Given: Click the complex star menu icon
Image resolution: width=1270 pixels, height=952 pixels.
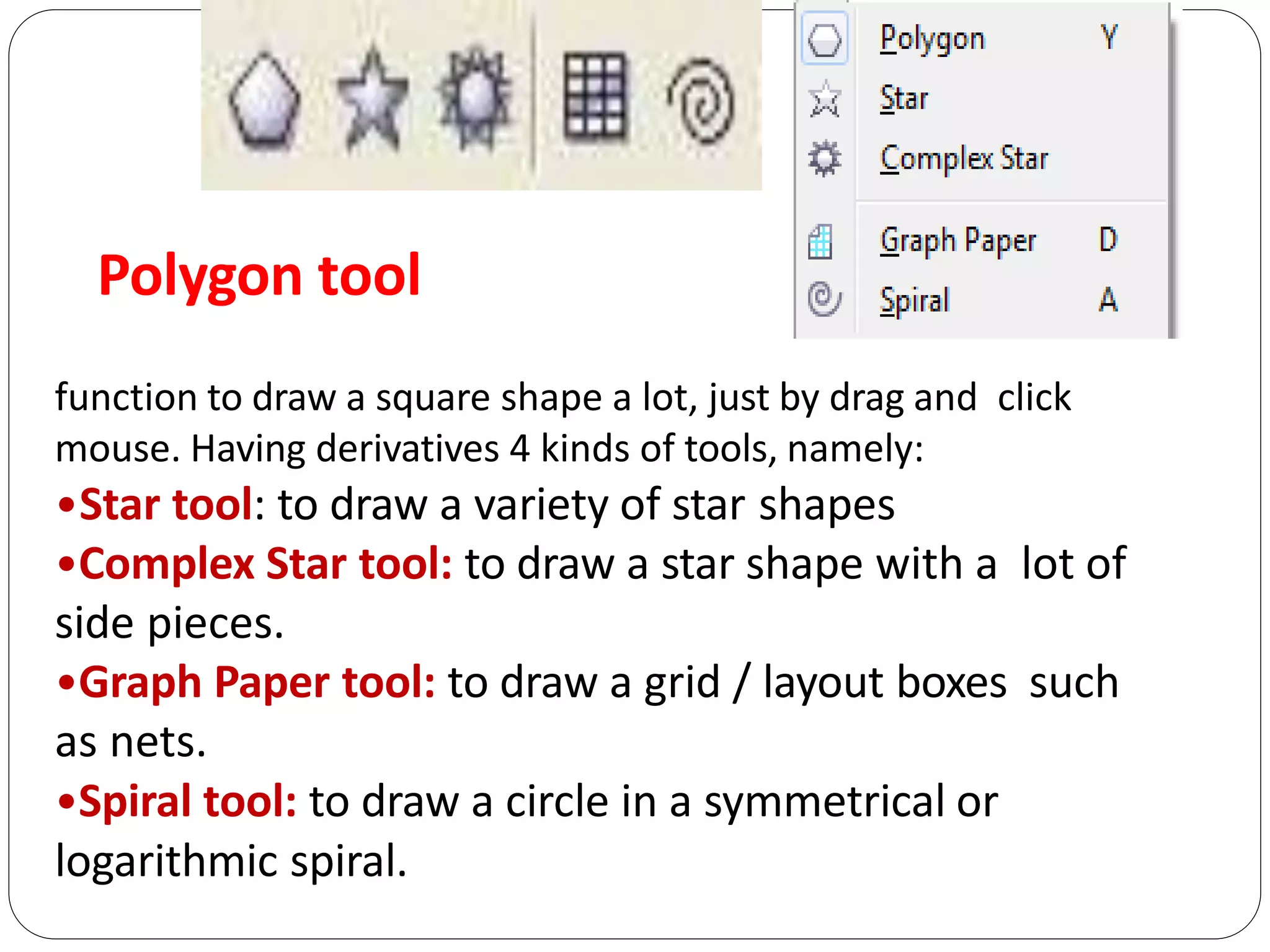Looking at the screenshot, I should click(x=824, y=159).
